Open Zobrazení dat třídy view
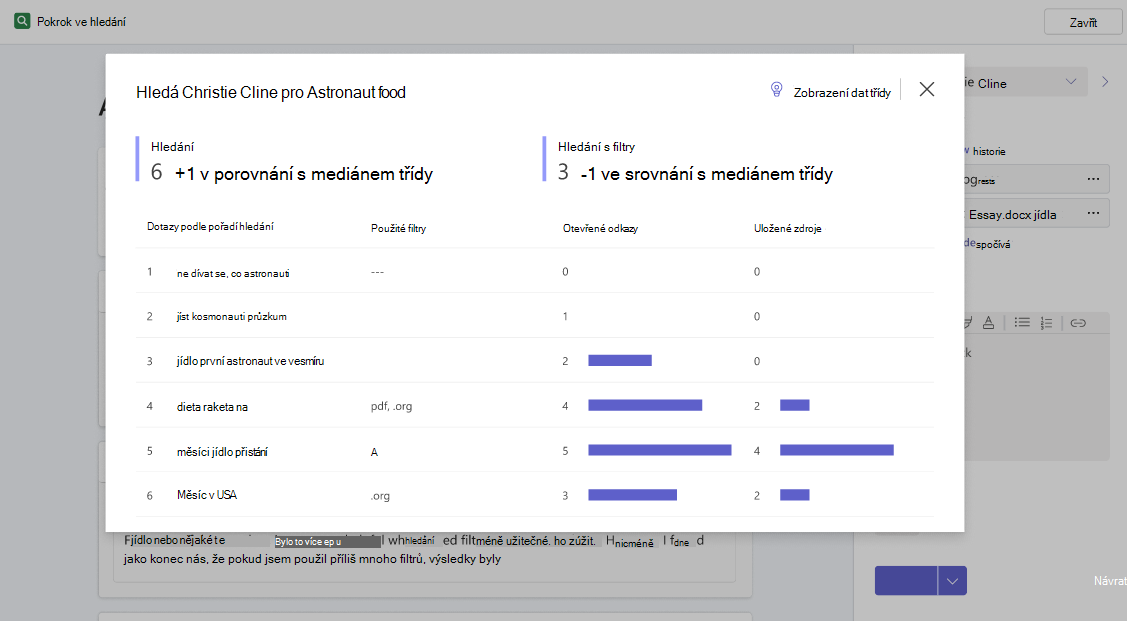Screen dimensions: 1127x621 [842, 93]
